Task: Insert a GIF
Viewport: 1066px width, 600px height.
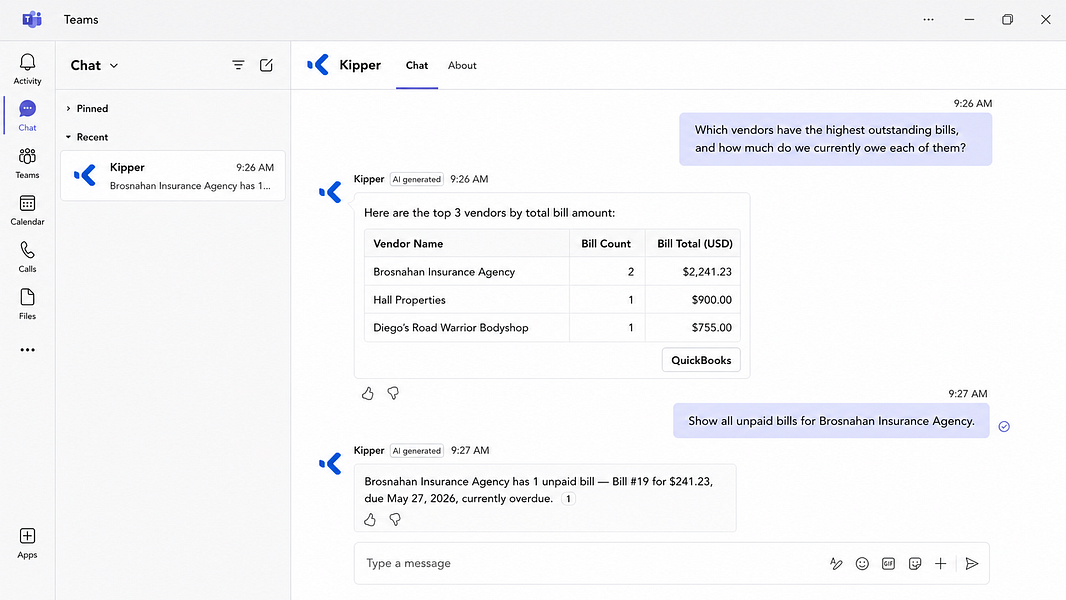Action: coord(888,563)
